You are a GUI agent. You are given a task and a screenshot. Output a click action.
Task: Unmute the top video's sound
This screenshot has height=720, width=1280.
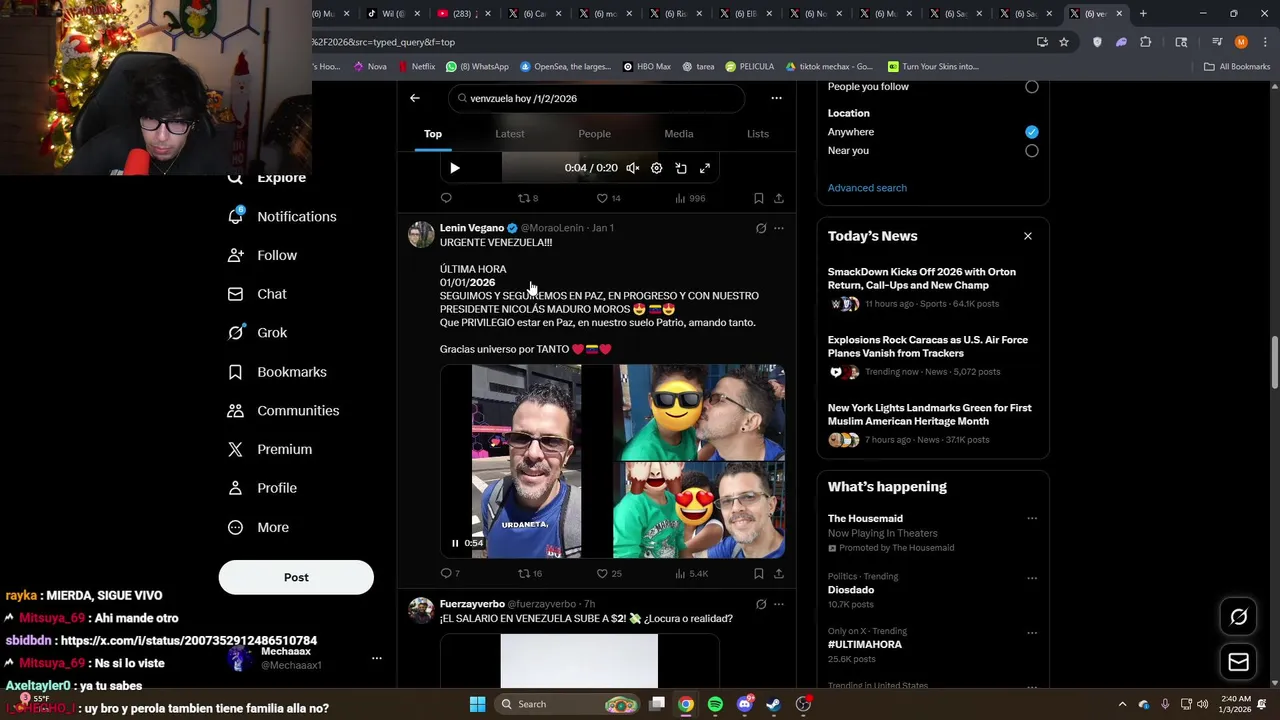tap(633, 168)
